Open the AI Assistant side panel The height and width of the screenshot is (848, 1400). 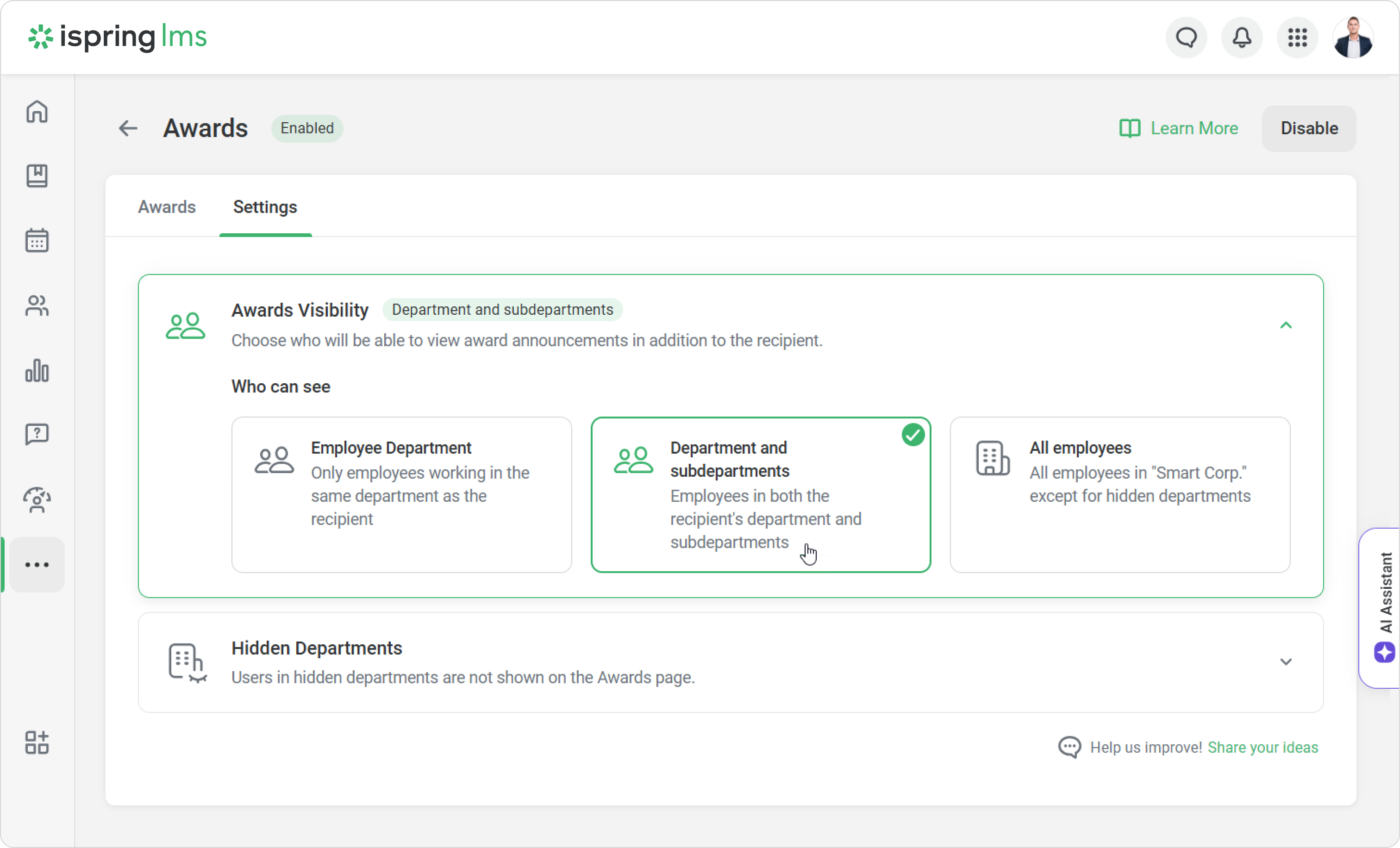(1385, 608)
